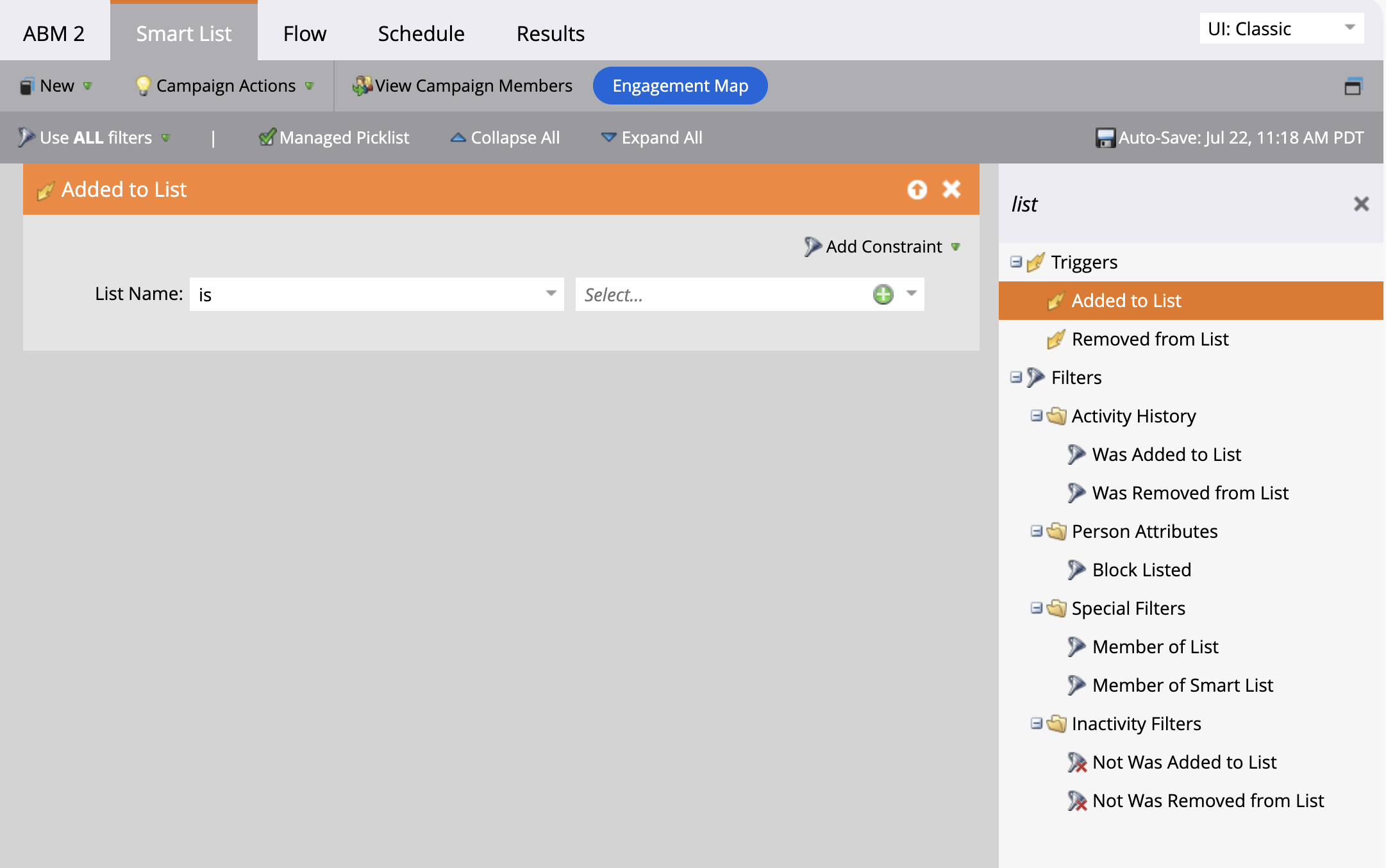
Task: Click the green plus icon in Select field
Action: tap(883, 294)
